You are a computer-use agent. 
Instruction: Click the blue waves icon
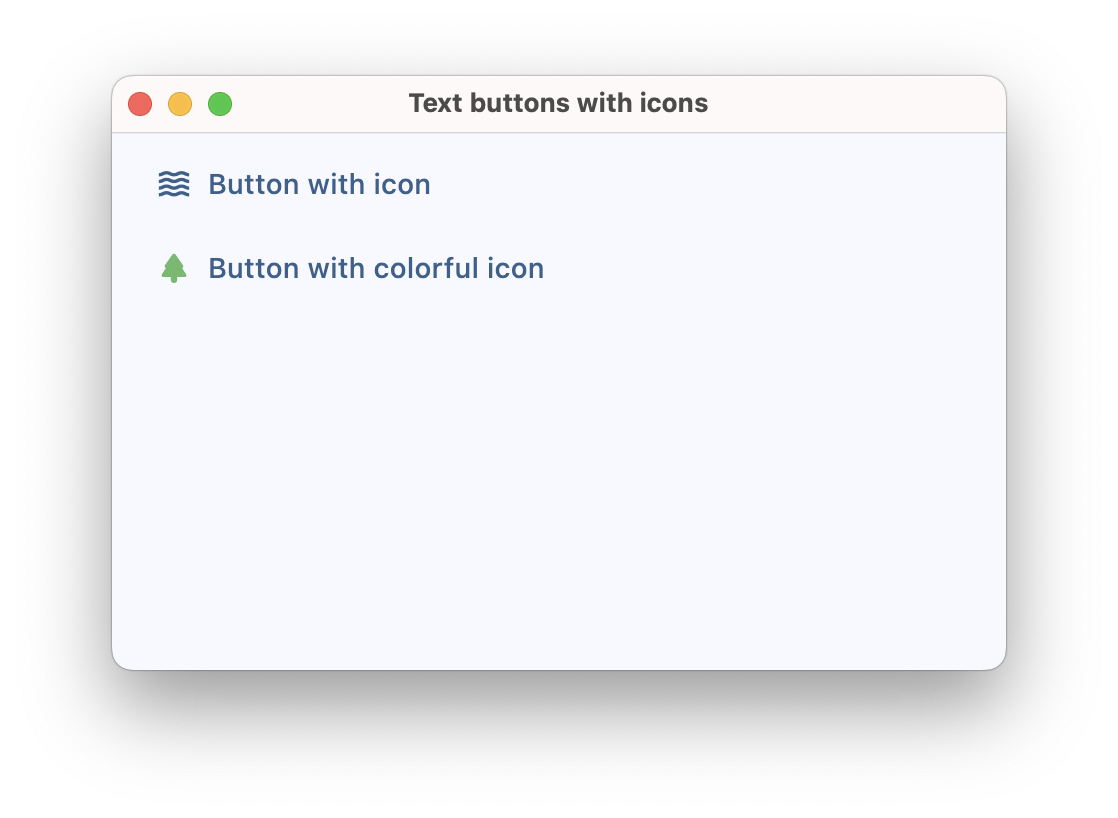(x=174, y=185)
